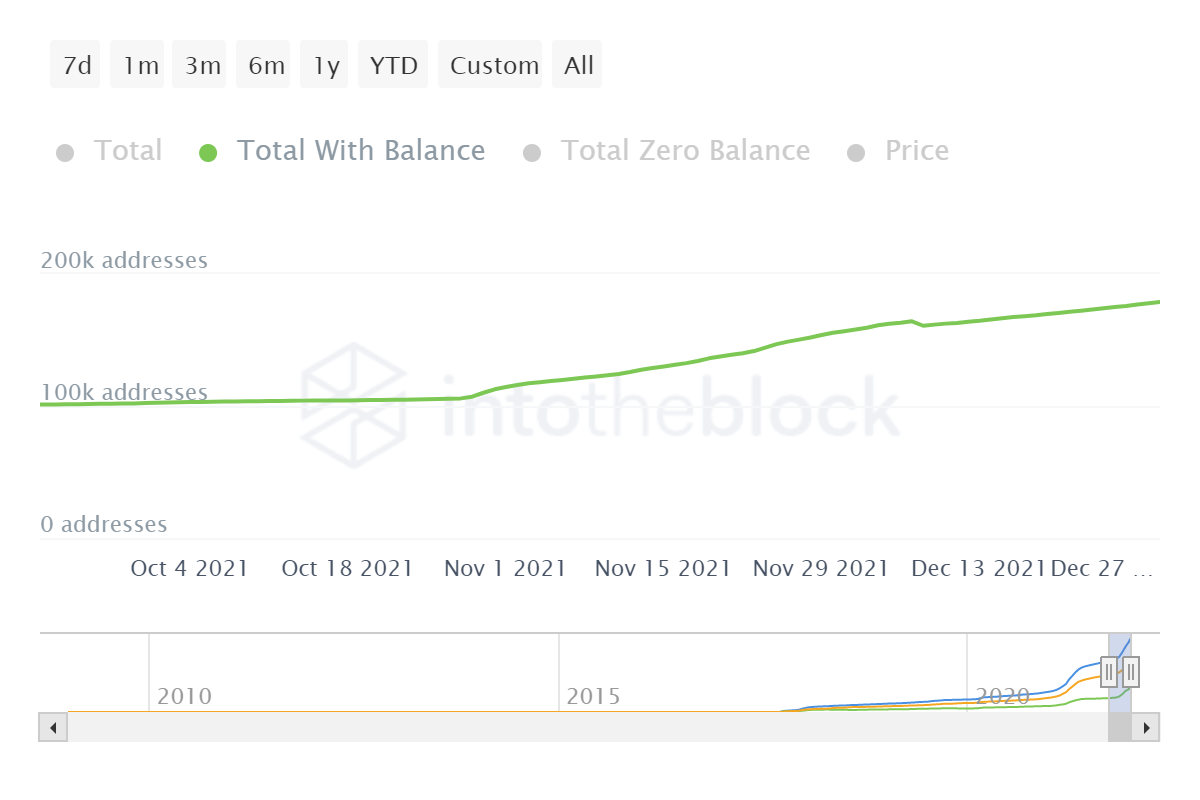
Task: Toggle the Total series legend
Action: tap(127, 151)
